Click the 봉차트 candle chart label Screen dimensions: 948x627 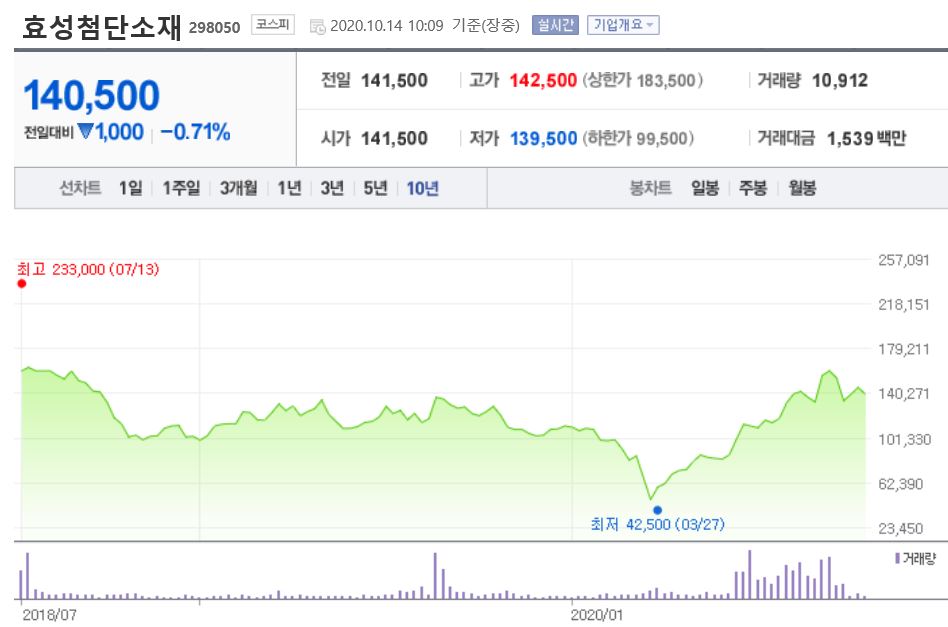click(x=651, y=188)
